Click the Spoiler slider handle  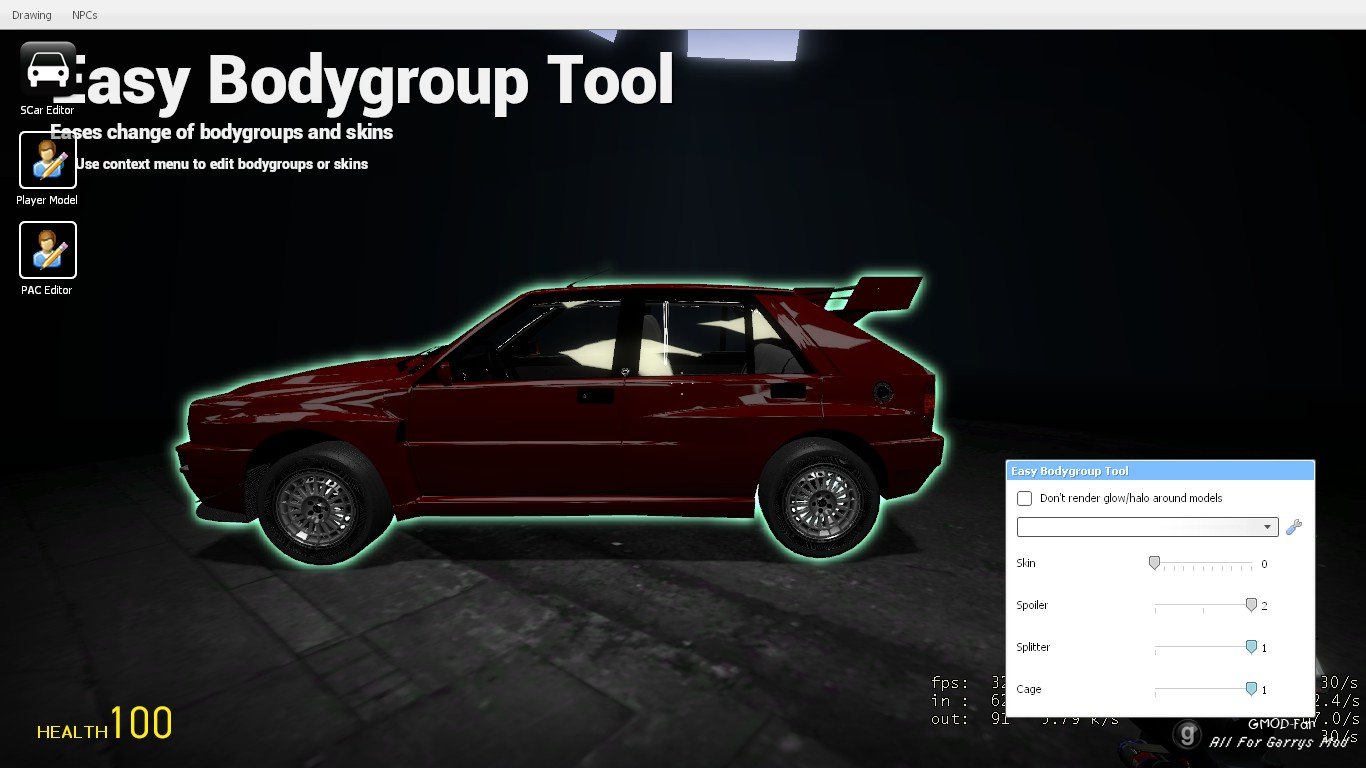(1251, 605)
